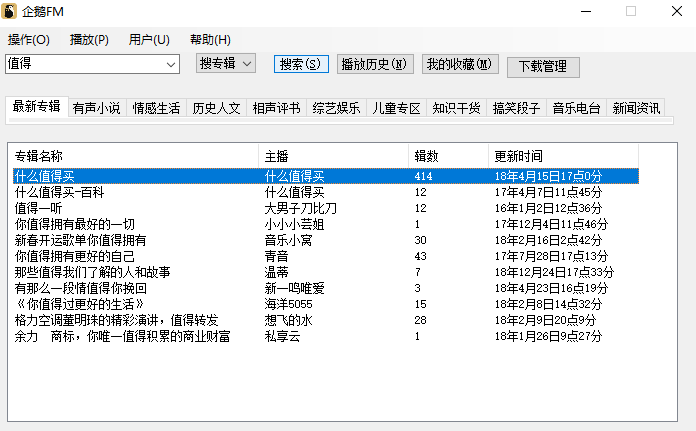Screen dimensions: 696x431
Task: Open 我的收藏(M) favorites
Action: (x=460, y=64)
